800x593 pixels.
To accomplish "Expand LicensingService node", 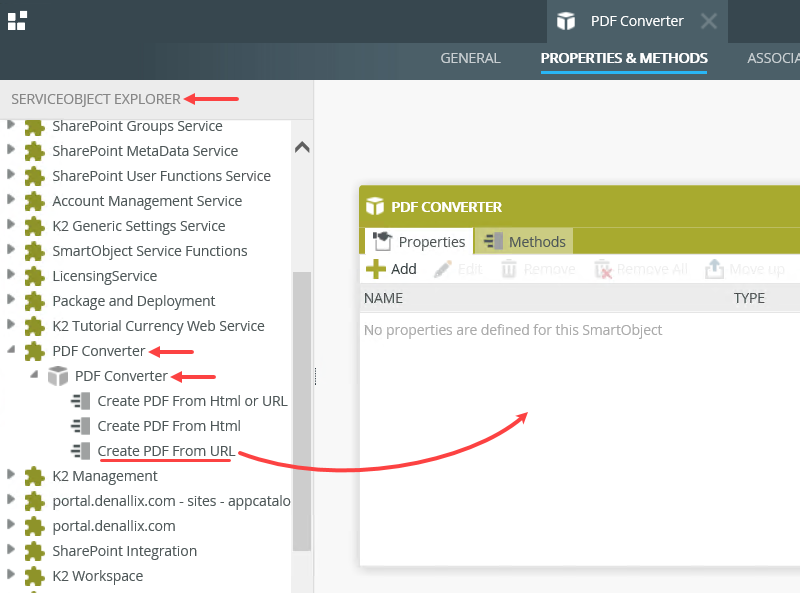I will [11, 274].
